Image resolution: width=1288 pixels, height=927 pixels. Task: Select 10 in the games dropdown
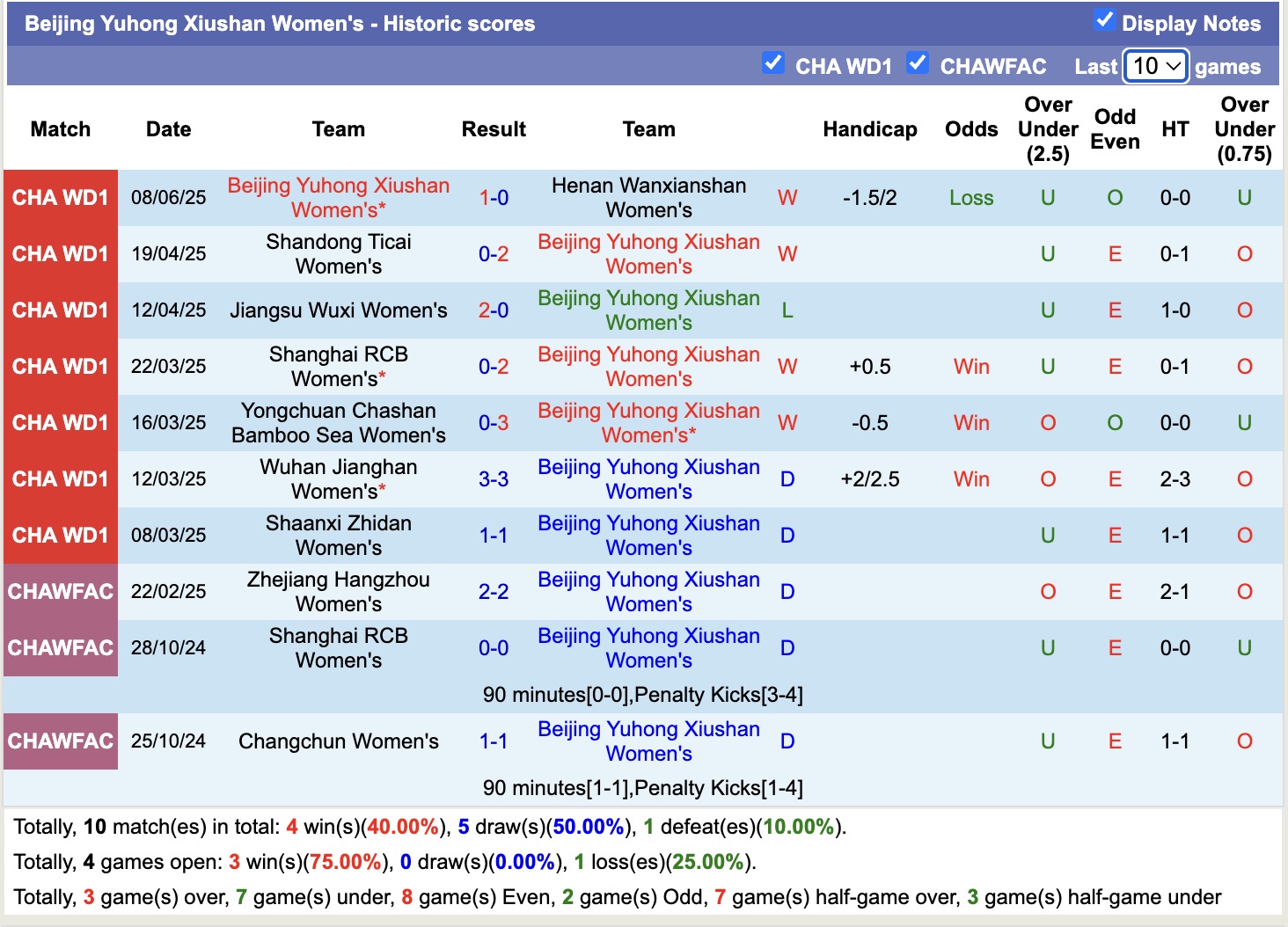(x=1155, y=66)
